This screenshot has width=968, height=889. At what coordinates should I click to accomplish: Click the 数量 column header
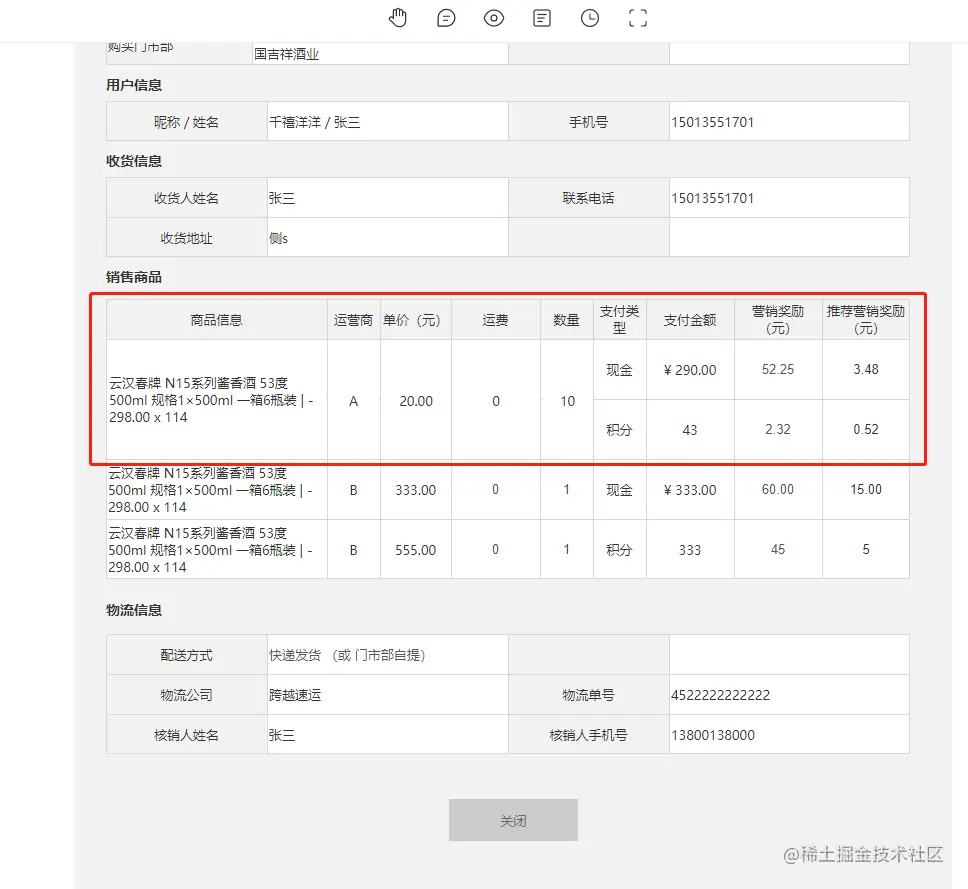(x=566, y=320)
